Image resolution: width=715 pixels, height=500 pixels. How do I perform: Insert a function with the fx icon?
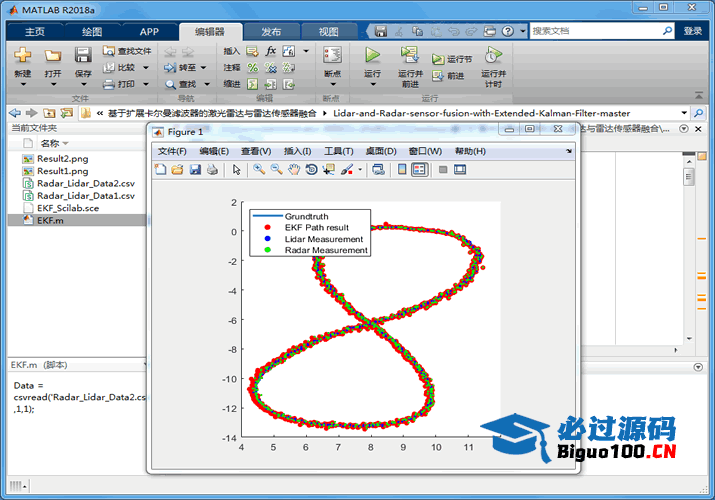click(x=271, y=51)
